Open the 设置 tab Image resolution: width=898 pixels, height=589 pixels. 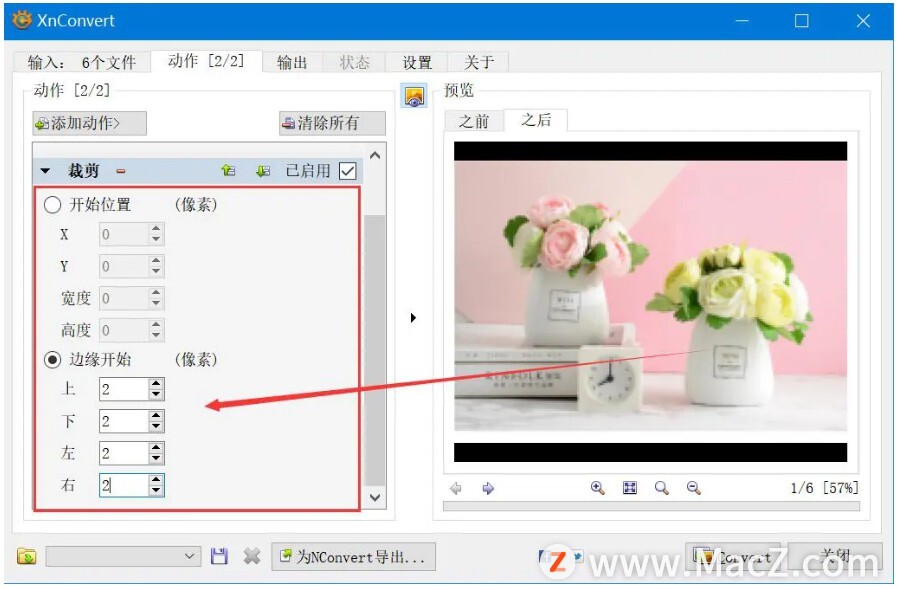[417, 62]
